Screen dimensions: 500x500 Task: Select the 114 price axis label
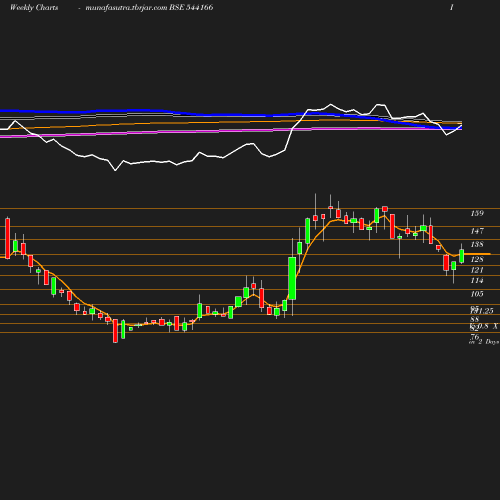477,281
